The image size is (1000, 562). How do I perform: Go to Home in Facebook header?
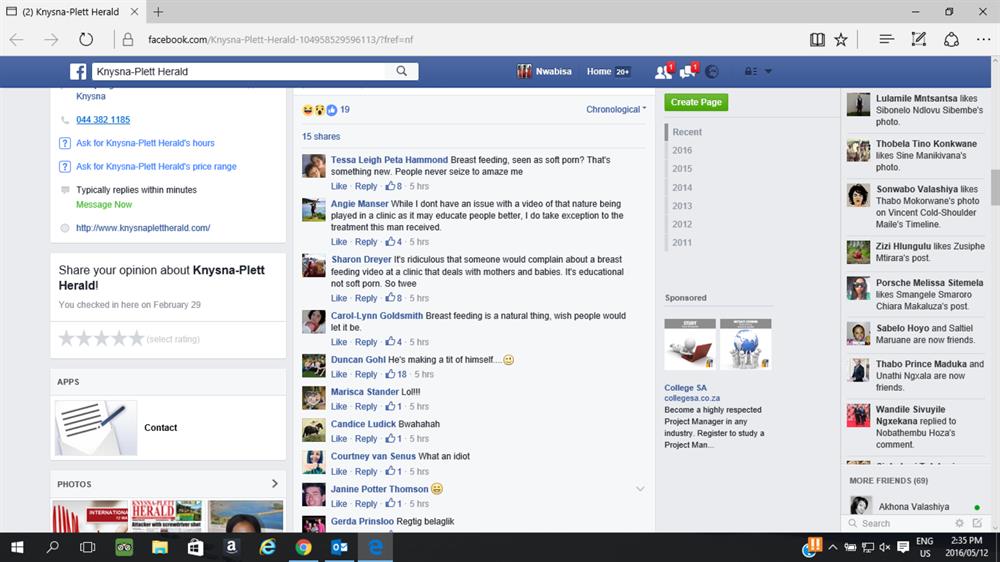pos(599,71)
